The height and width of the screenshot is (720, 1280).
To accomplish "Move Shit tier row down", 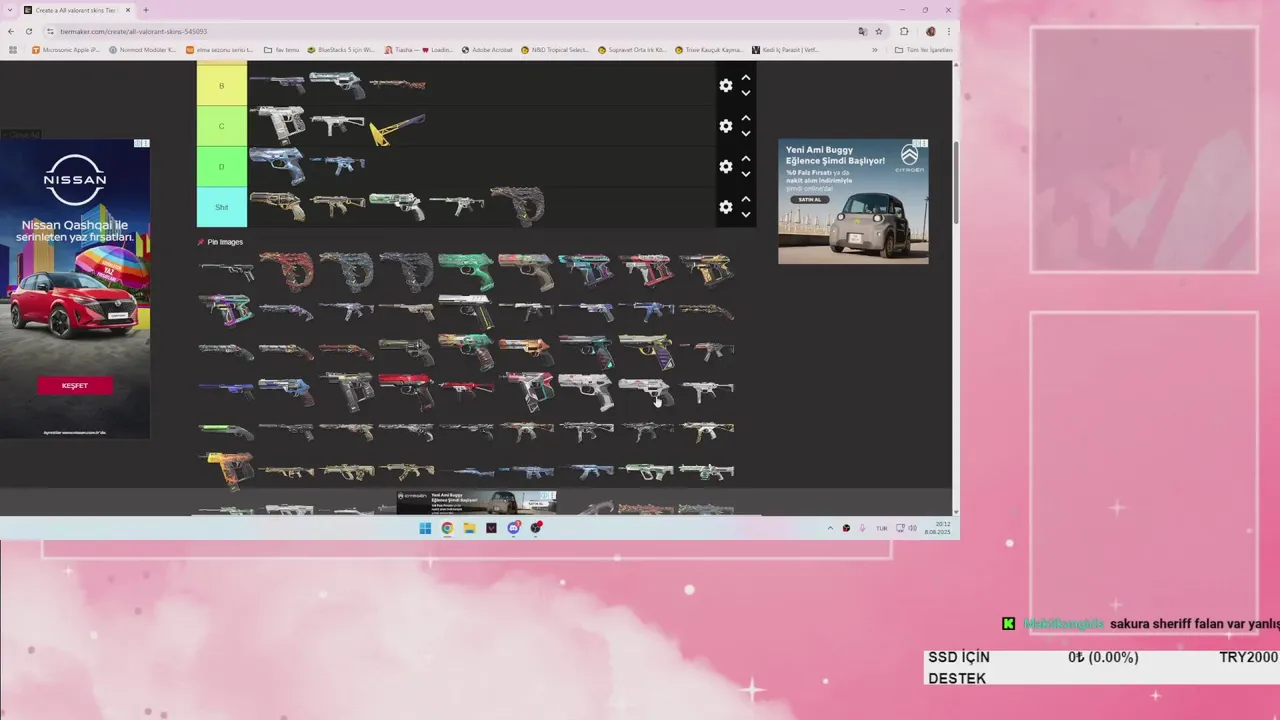I will coord(746,215).
